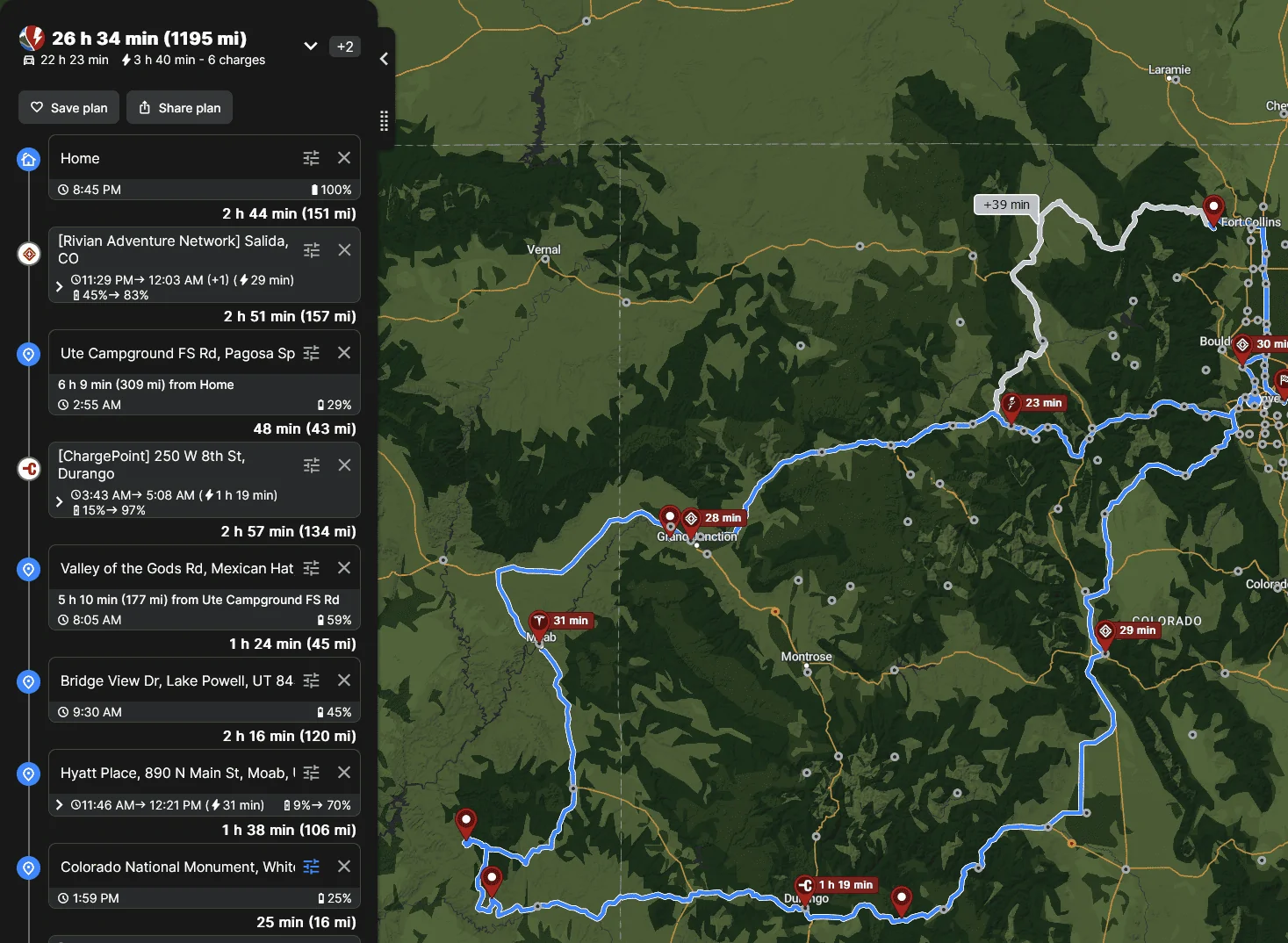
Task: Click the Laramie city label on map
Action: [1169, 69]
